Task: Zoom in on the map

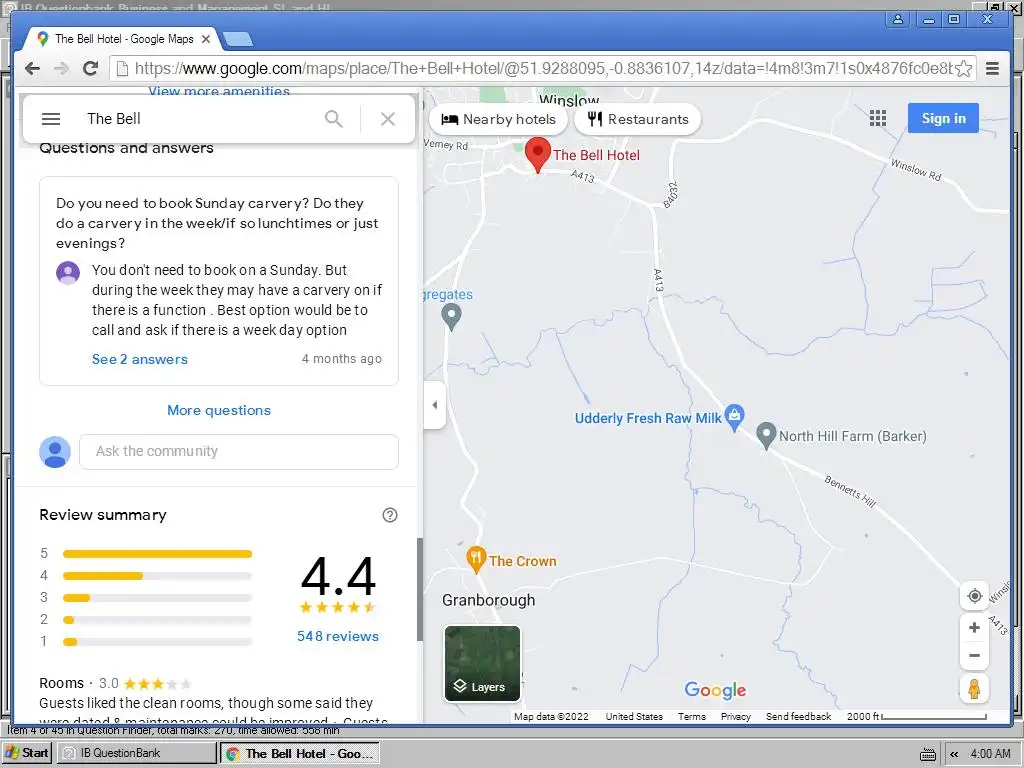Action: [974, 628]
